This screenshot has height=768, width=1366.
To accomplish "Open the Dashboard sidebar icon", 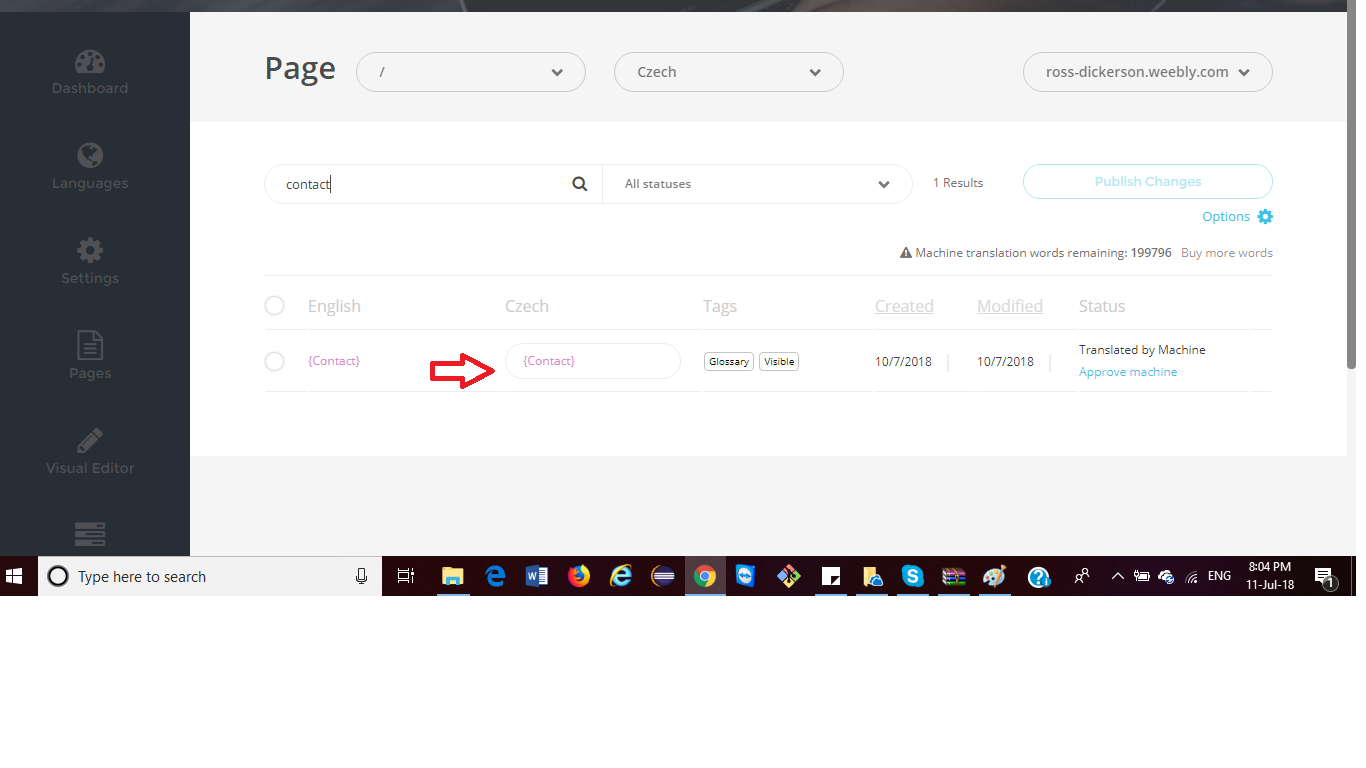I will 90,63.
